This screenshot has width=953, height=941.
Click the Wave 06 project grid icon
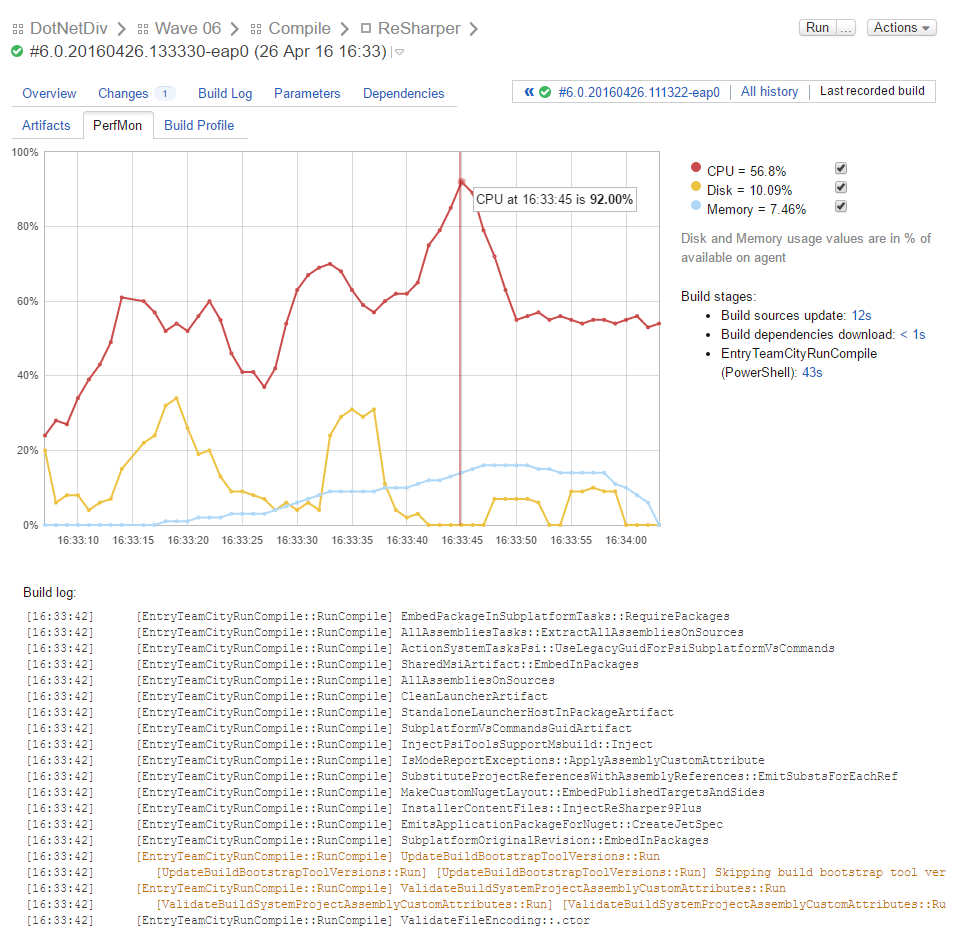(142, 29)
